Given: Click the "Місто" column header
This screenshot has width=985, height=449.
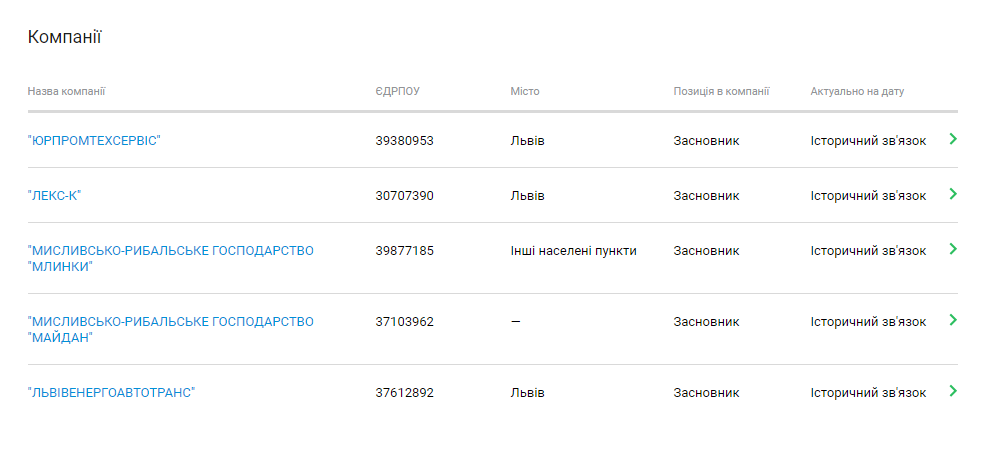Looking at the screenshot, I should [x=525, y=92].
